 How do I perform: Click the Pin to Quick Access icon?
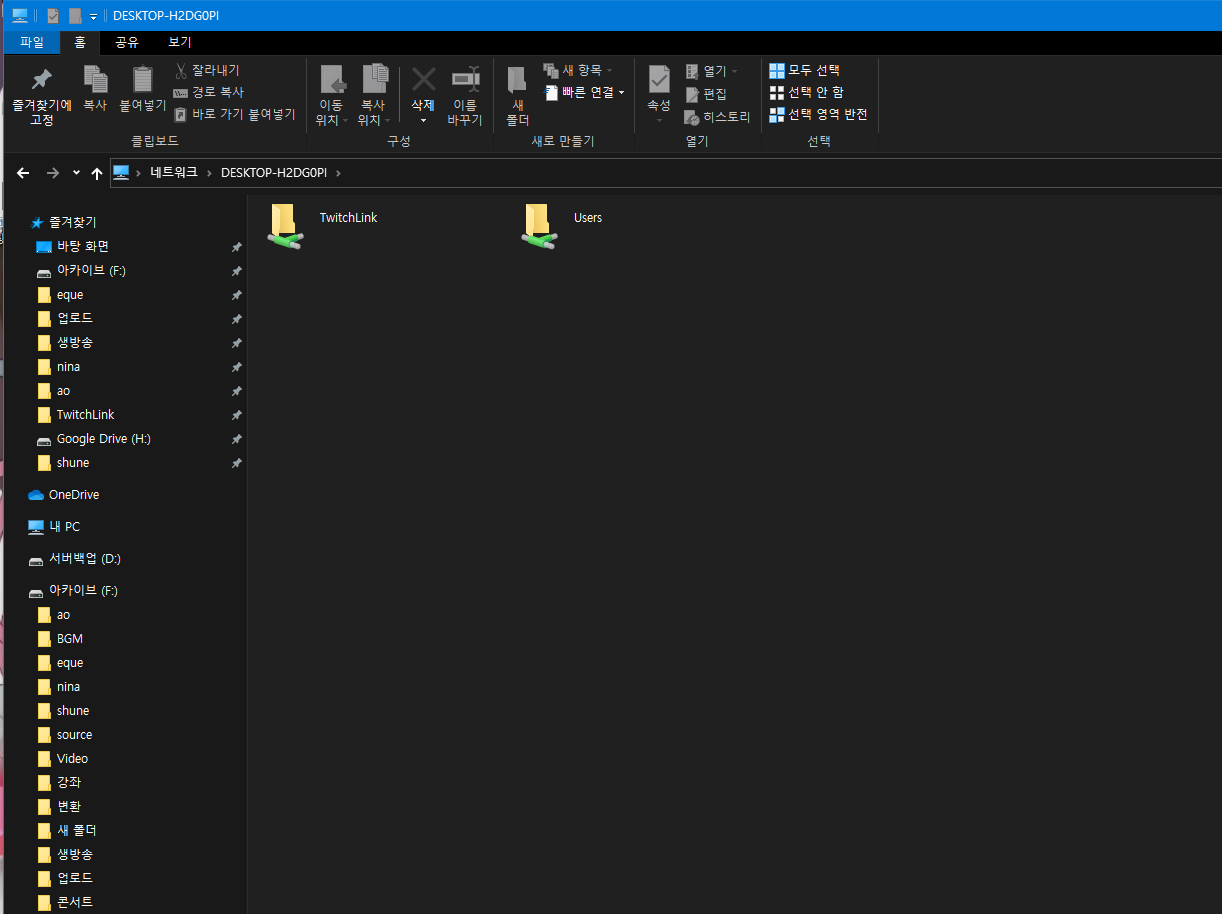pyautogui.click(x=41, y=80)
